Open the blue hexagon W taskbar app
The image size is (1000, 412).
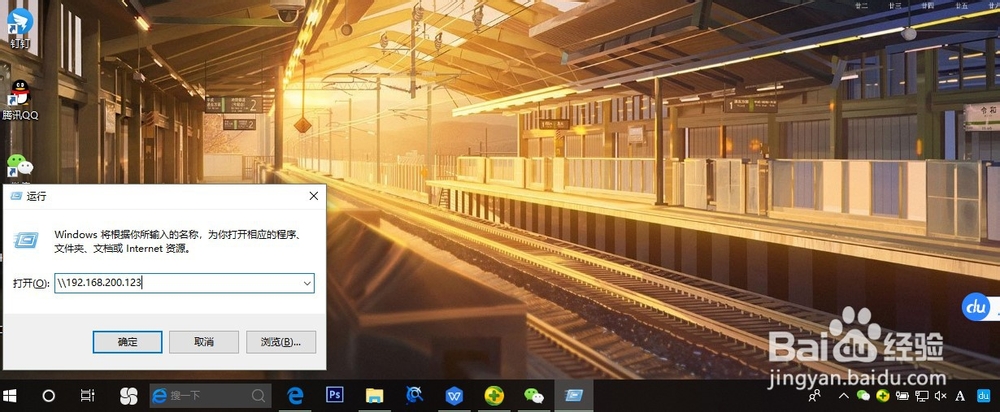[x=454, y=396]
